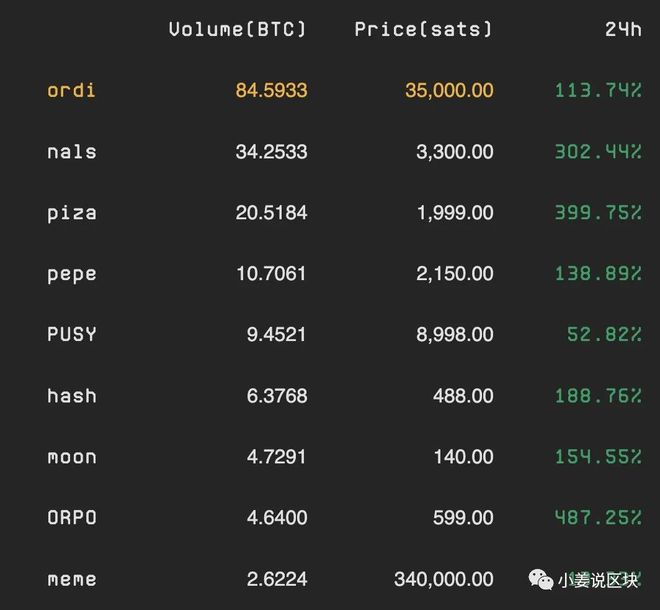The height and width of the screenshot is (610, 660).
Task: Select the pepe token name
Action: pos(72,274)
